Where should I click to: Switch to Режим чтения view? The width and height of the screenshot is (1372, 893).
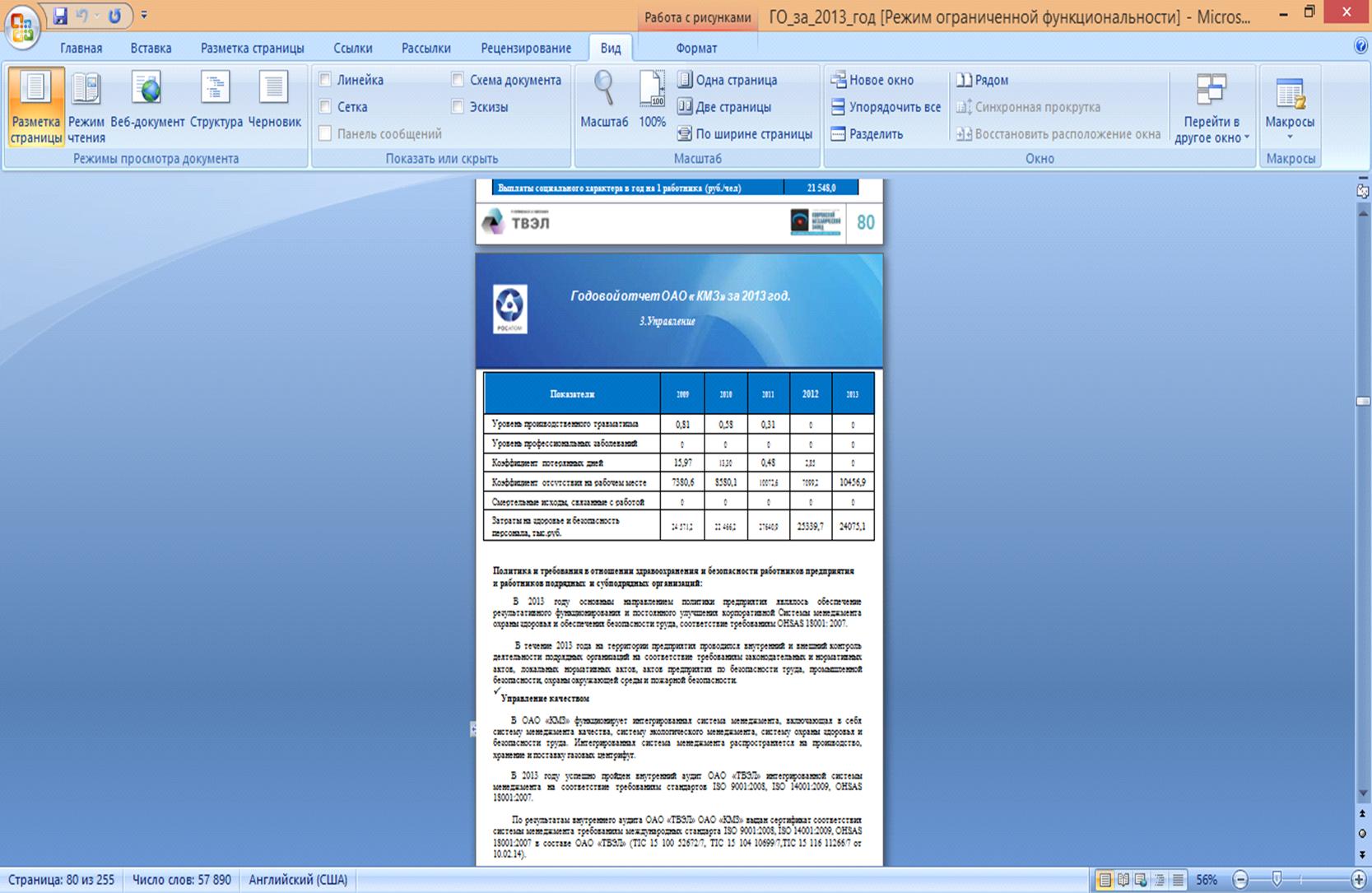pyautogui.click(x=86, y=108)
